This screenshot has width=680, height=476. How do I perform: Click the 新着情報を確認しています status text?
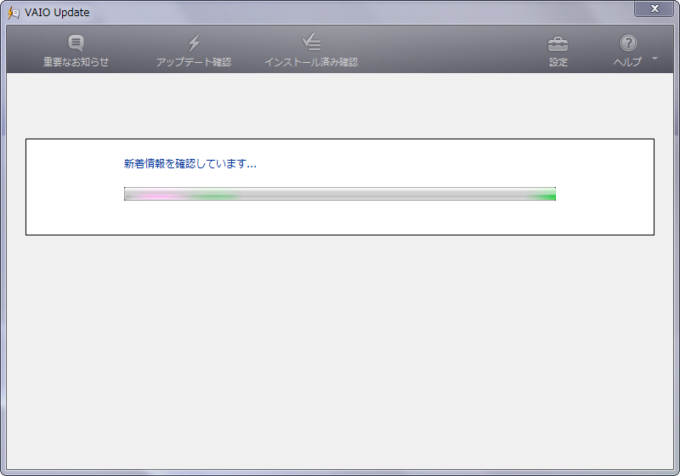pyautogui.click(x=189, y=163)
